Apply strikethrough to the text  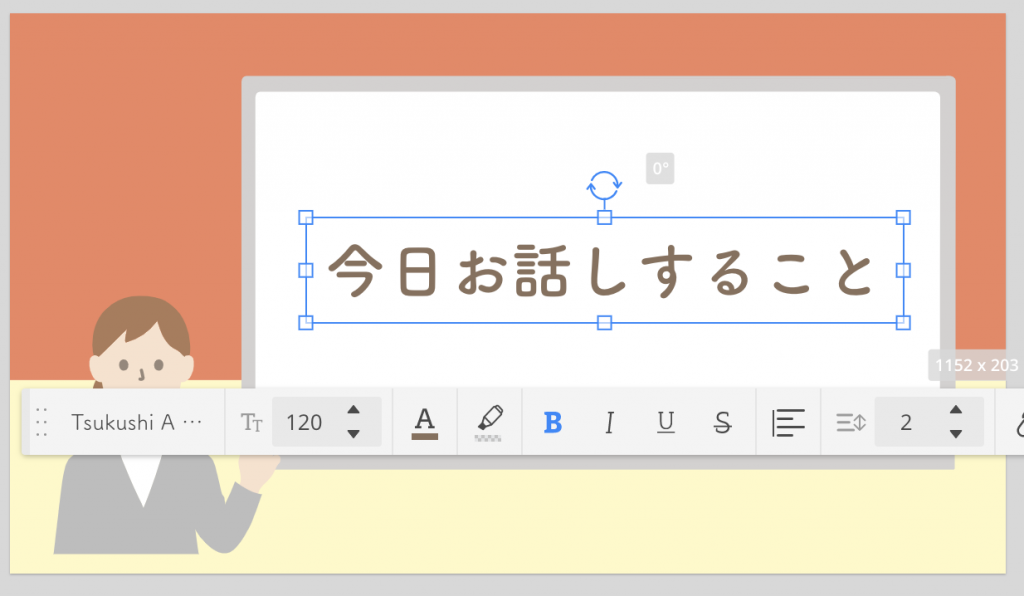[x=722, y=423]
